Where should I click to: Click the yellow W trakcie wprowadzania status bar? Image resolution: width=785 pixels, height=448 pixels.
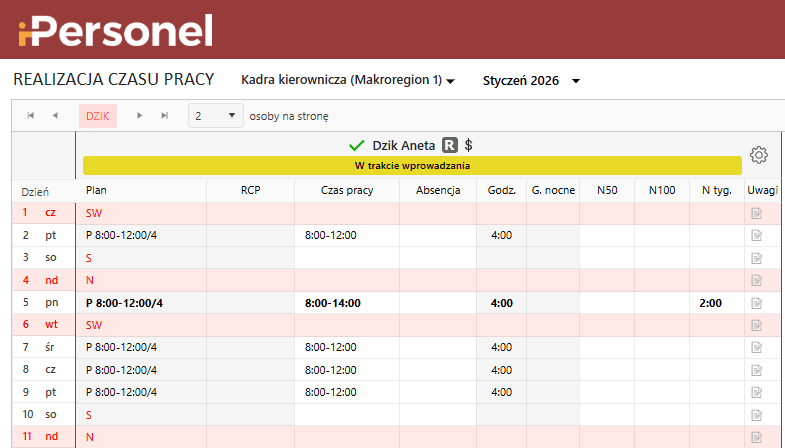[x=412, y=165]
